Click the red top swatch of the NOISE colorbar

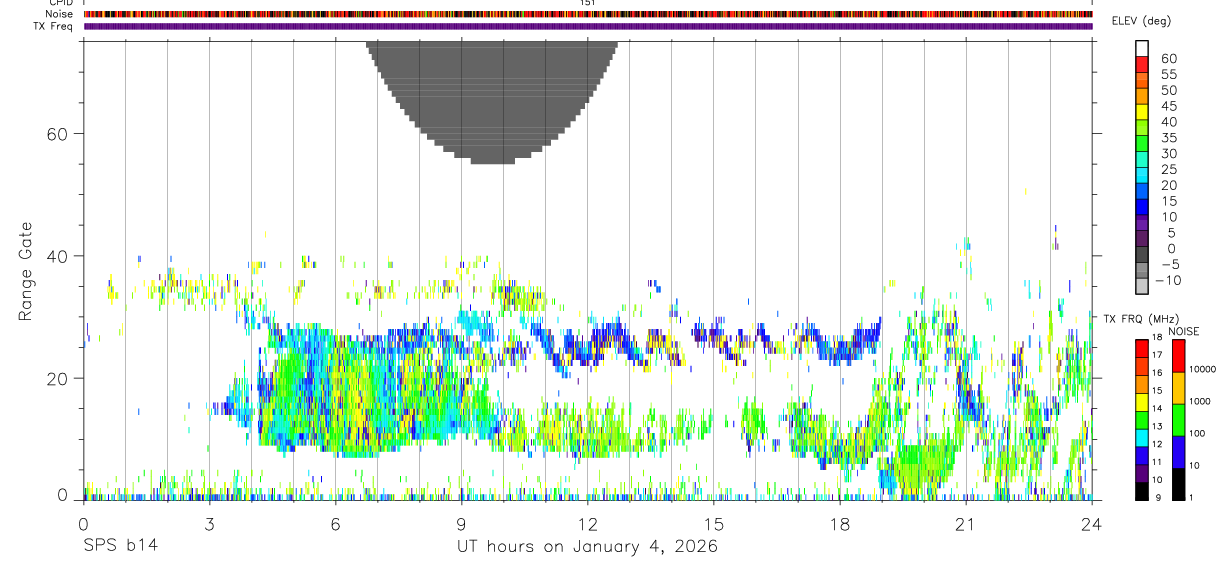1180,356
